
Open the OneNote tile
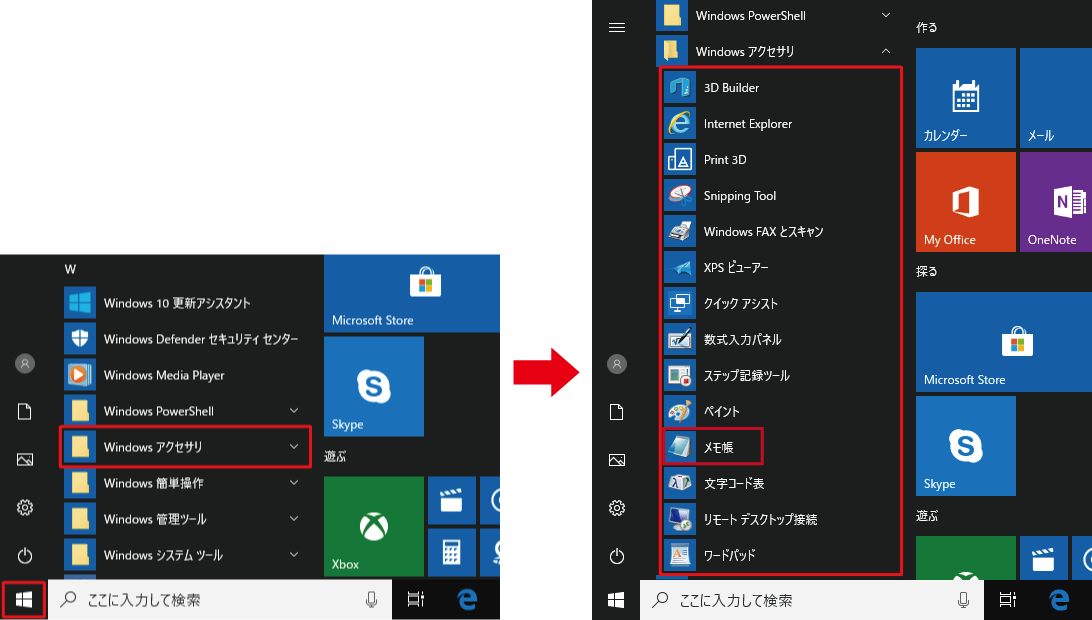click(1056, 202)
